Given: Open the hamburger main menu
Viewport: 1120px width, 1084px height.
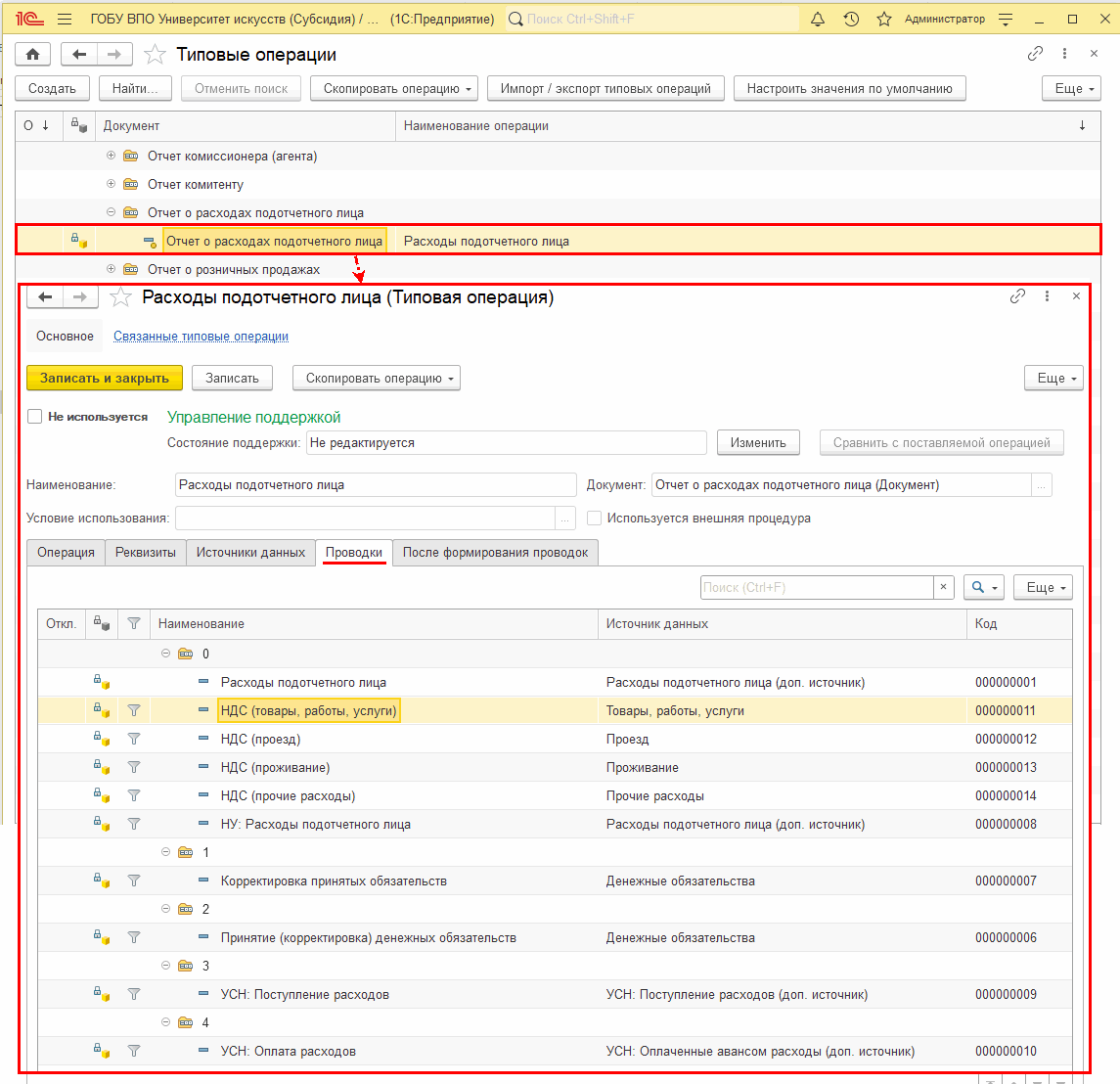Looking at the screenshot, I should pyautogui.click(x=65, y=20).
